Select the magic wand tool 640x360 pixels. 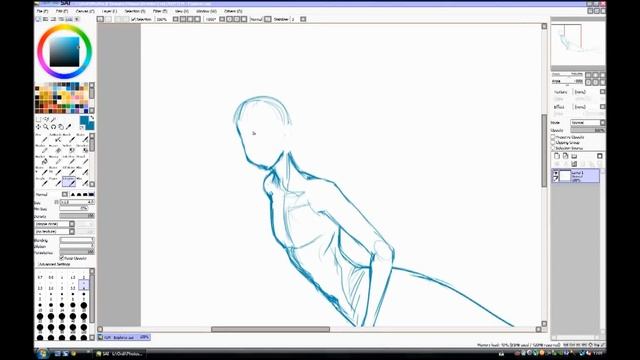click(53, 120)
